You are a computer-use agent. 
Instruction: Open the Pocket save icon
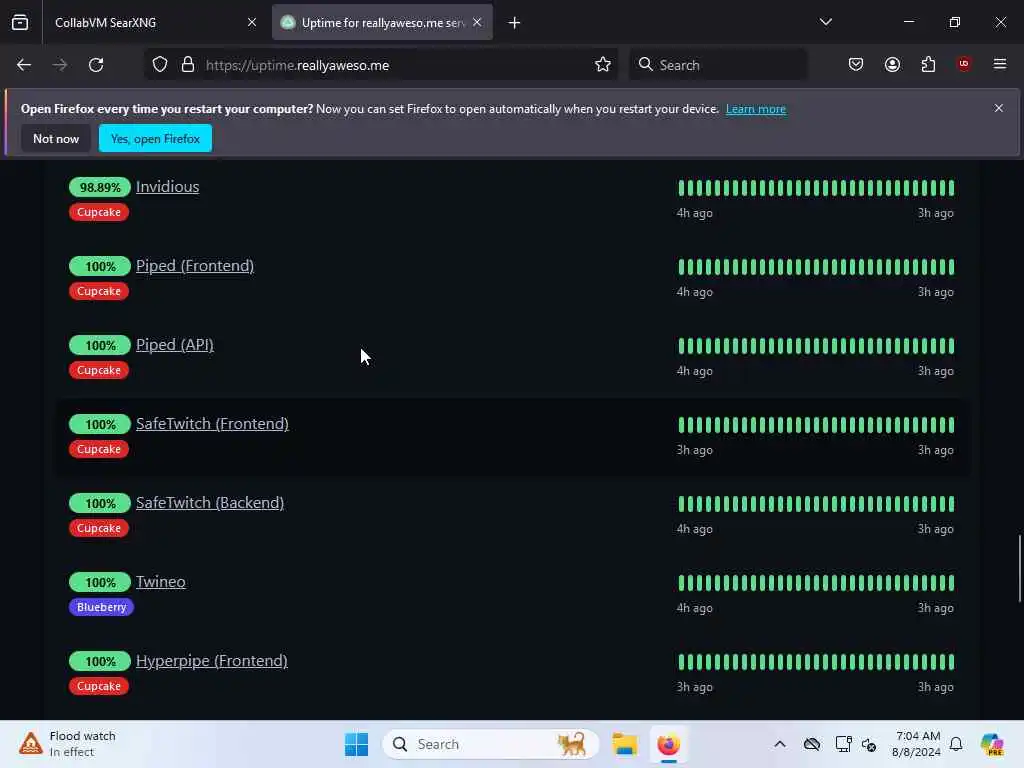pos(856,65)
